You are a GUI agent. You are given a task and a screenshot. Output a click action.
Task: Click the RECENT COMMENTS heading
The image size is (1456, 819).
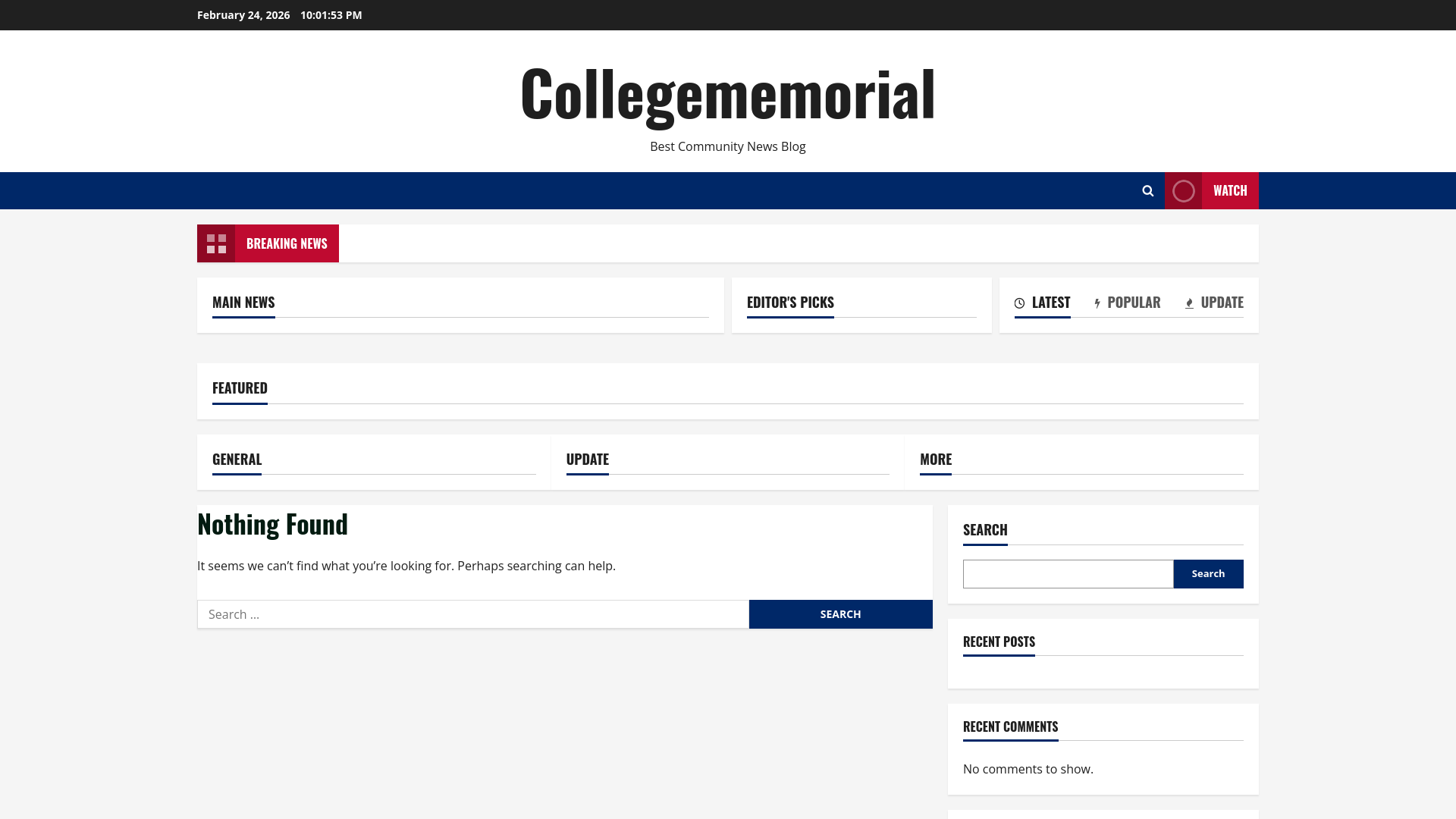pyautogui.click(x=1010, y=726)
